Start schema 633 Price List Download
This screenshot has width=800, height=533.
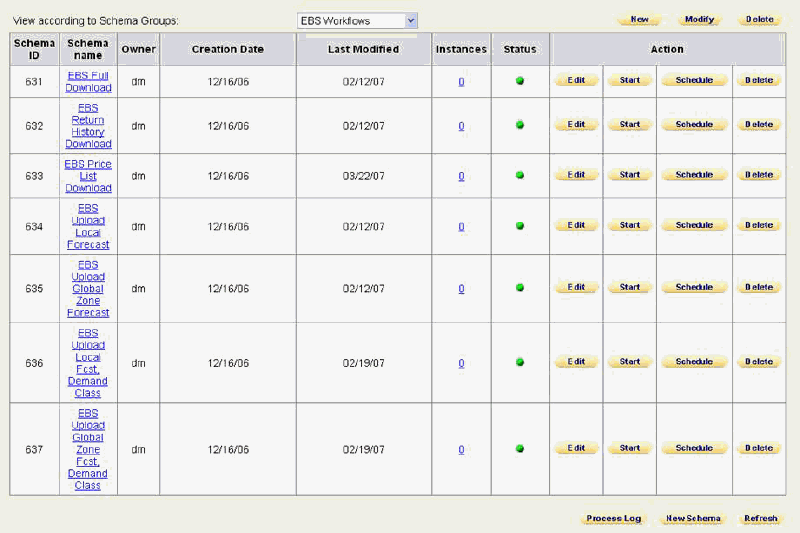[x=630, y=175]
